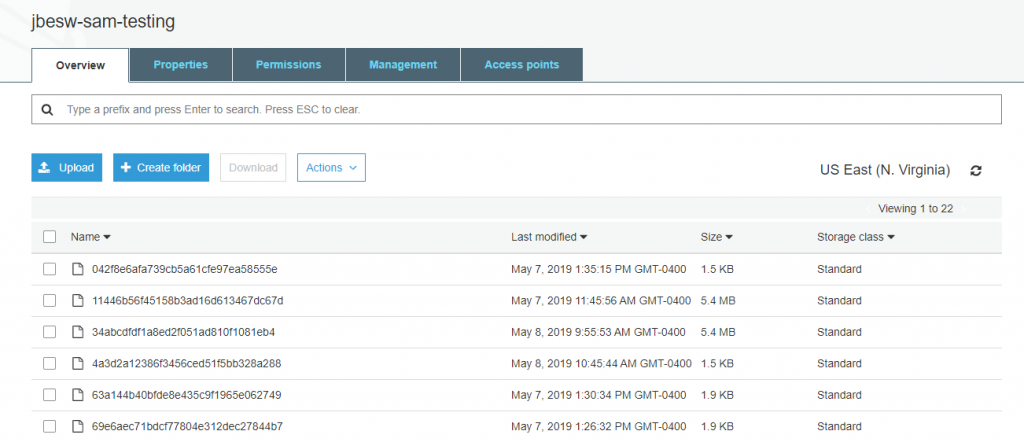This screenshot has width=1024, height=442.
Task: Open the Access points tab
Action: coord(522,65)
